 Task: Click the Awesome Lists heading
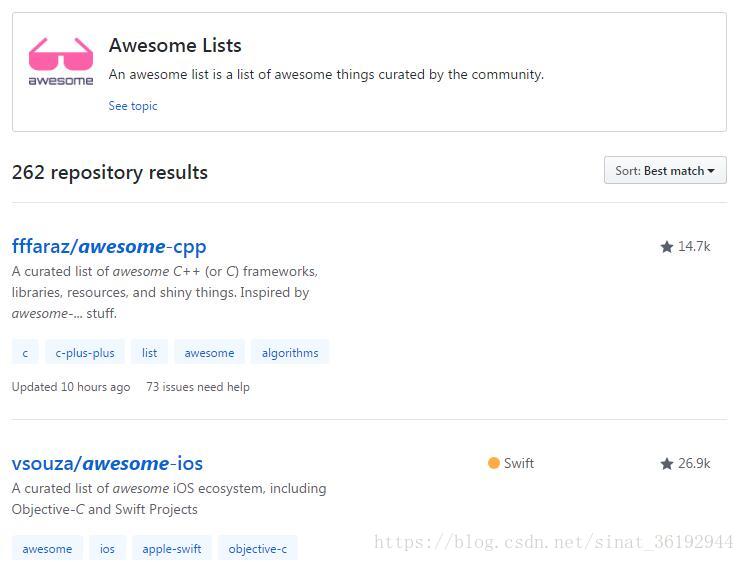click(x=175, y=45)
